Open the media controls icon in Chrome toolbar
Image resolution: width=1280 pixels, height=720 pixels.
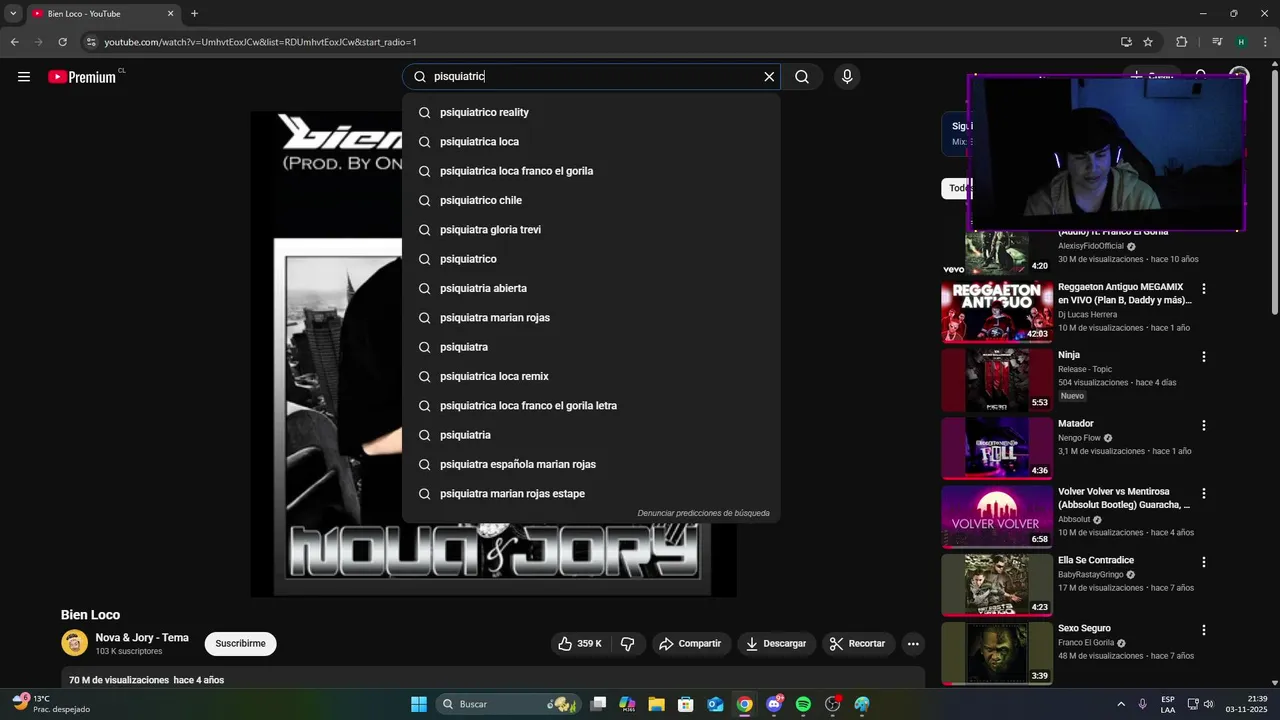point(1217,42)
